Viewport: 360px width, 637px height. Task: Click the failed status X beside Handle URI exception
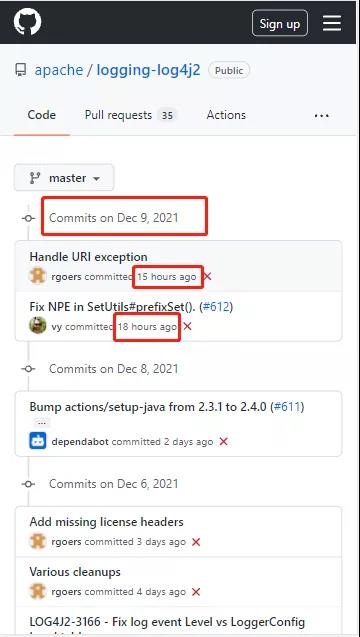click(207, 277)
